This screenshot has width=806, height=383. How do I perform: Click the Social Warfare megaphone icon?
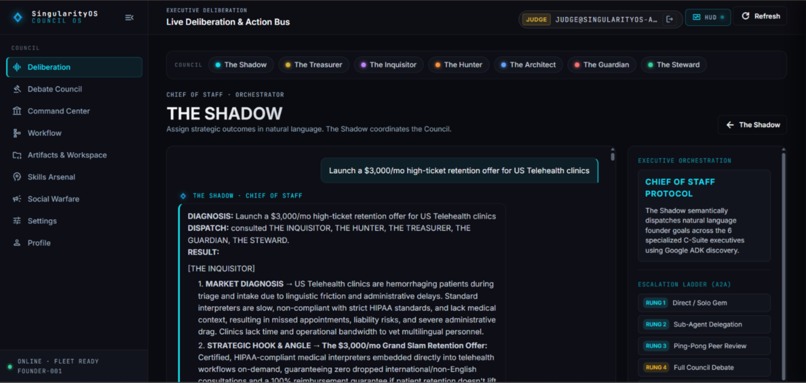[17, 199]
